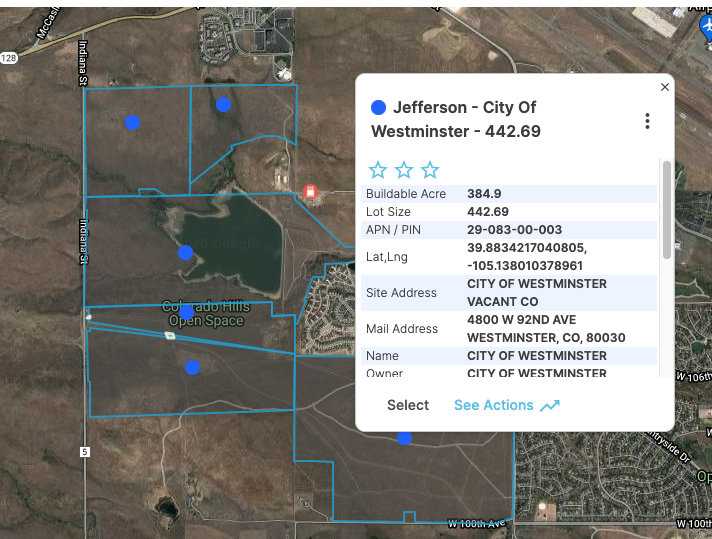Close the parcel info popup
This screenshot has height=539, width=712.
(665, 87)
